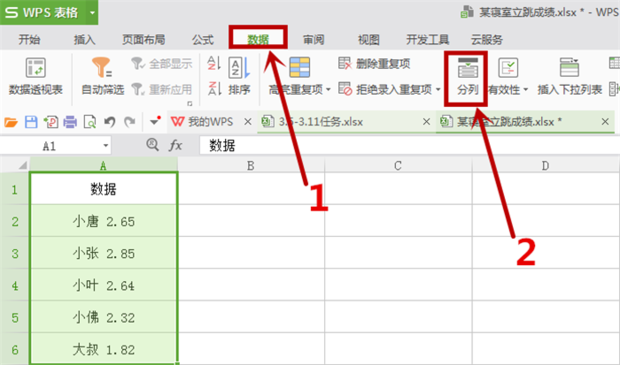Select cell containing 小张 2.85
Viewport: 620px width, 365px height.
click(104, 253)
